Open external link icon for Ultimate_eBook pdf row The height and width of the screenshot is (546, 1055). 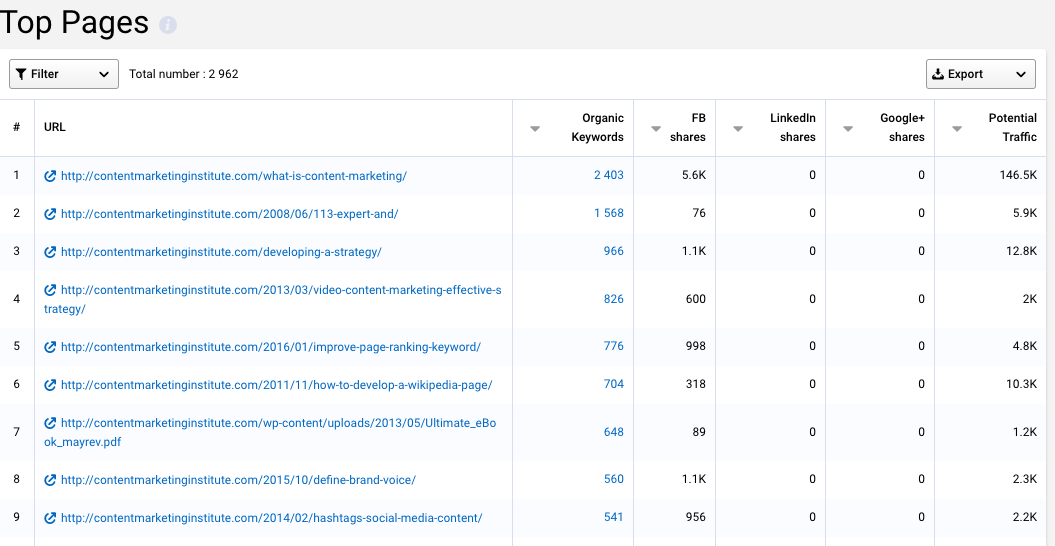click(x=50, y=423)
